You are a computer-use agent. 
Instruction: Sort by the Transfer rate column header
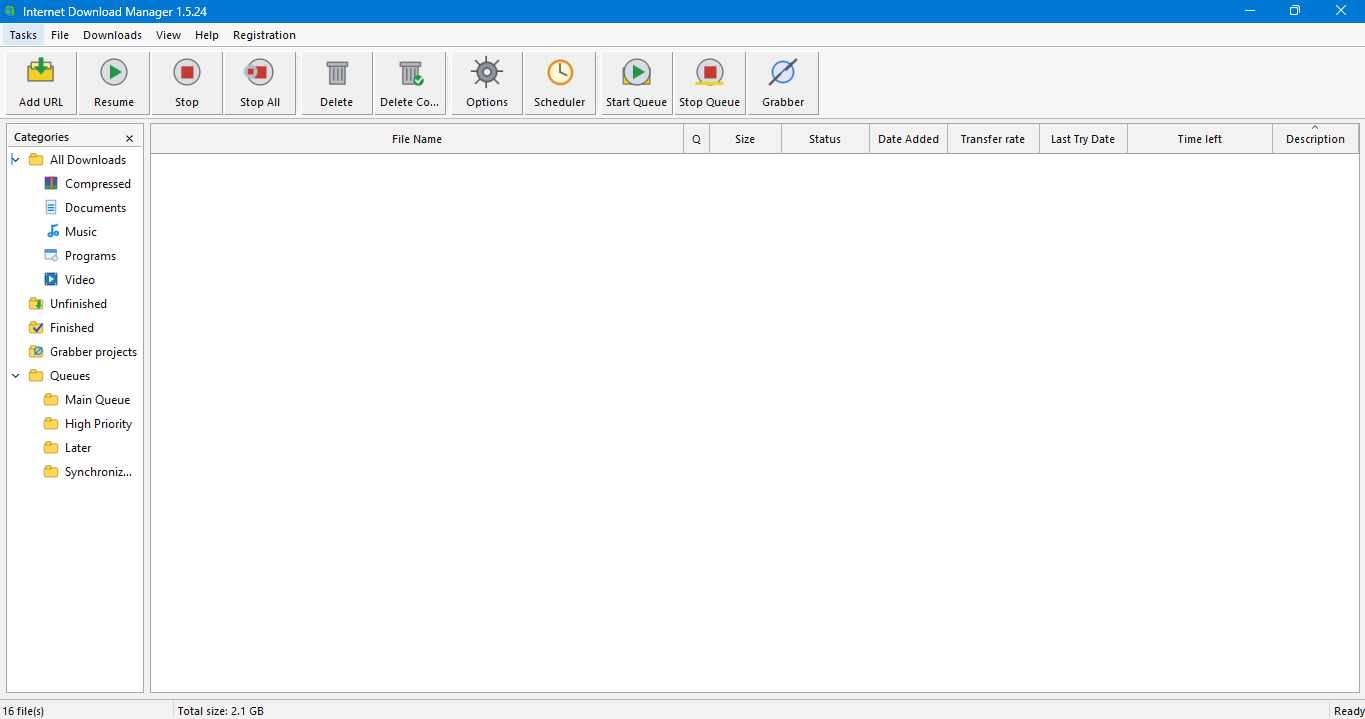tap(993, 139)
